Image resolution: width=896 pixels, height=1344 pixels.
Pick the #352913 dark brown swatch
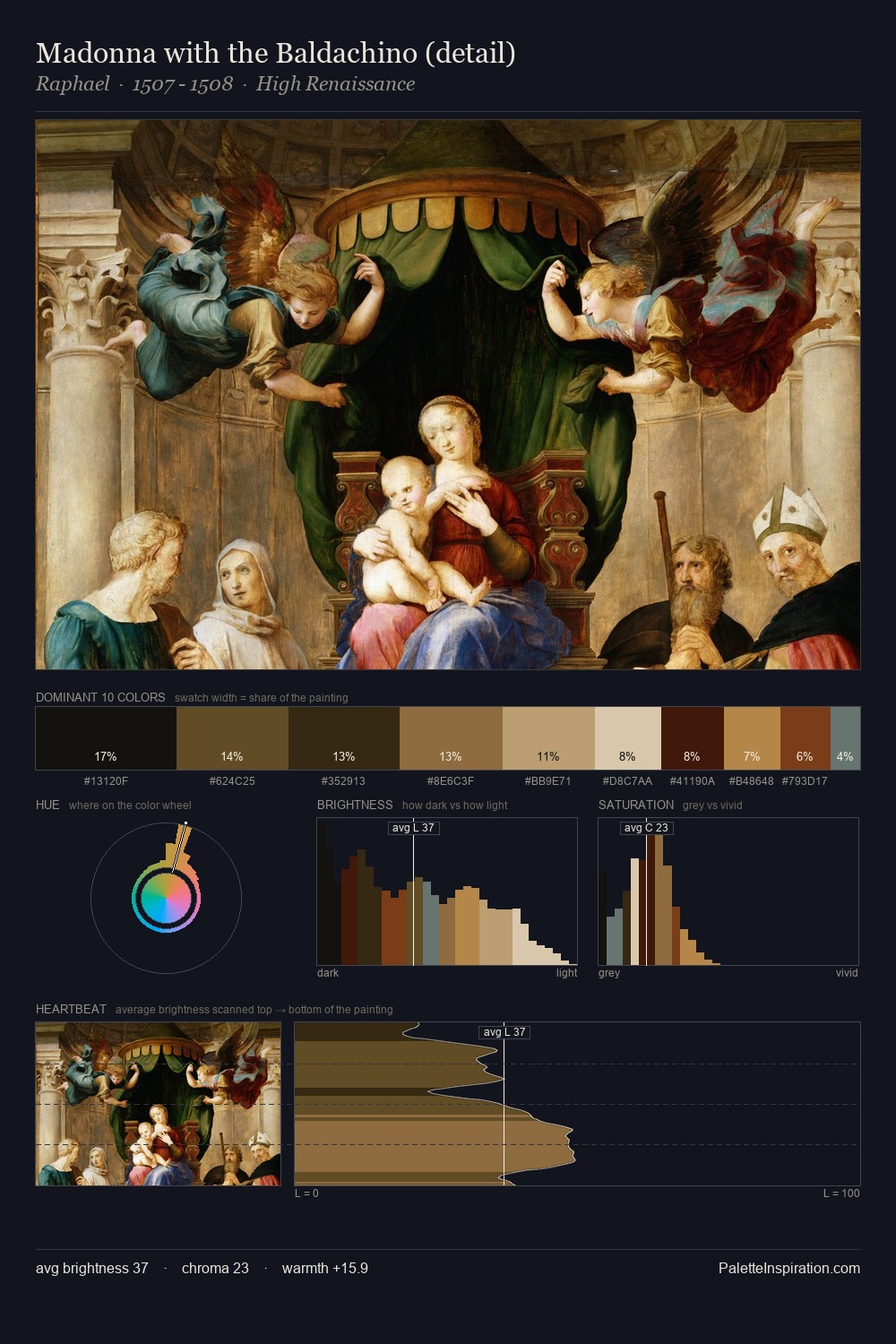(x=344, y=738)
